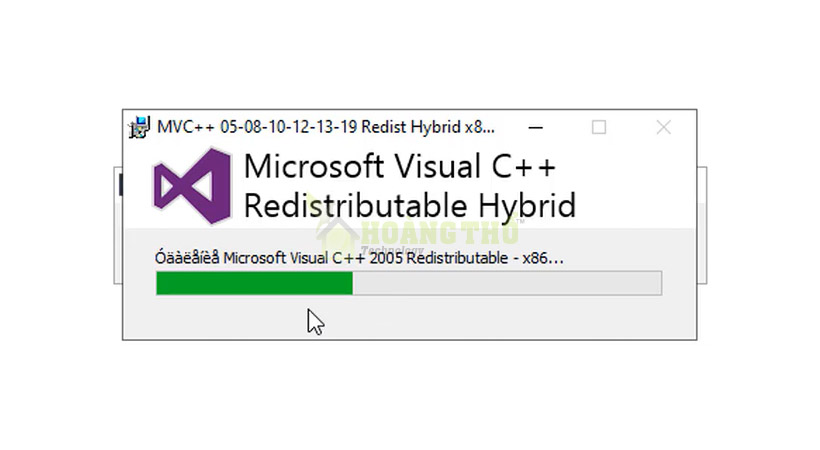Click the greyed-out maximize button

click(599, 127)
